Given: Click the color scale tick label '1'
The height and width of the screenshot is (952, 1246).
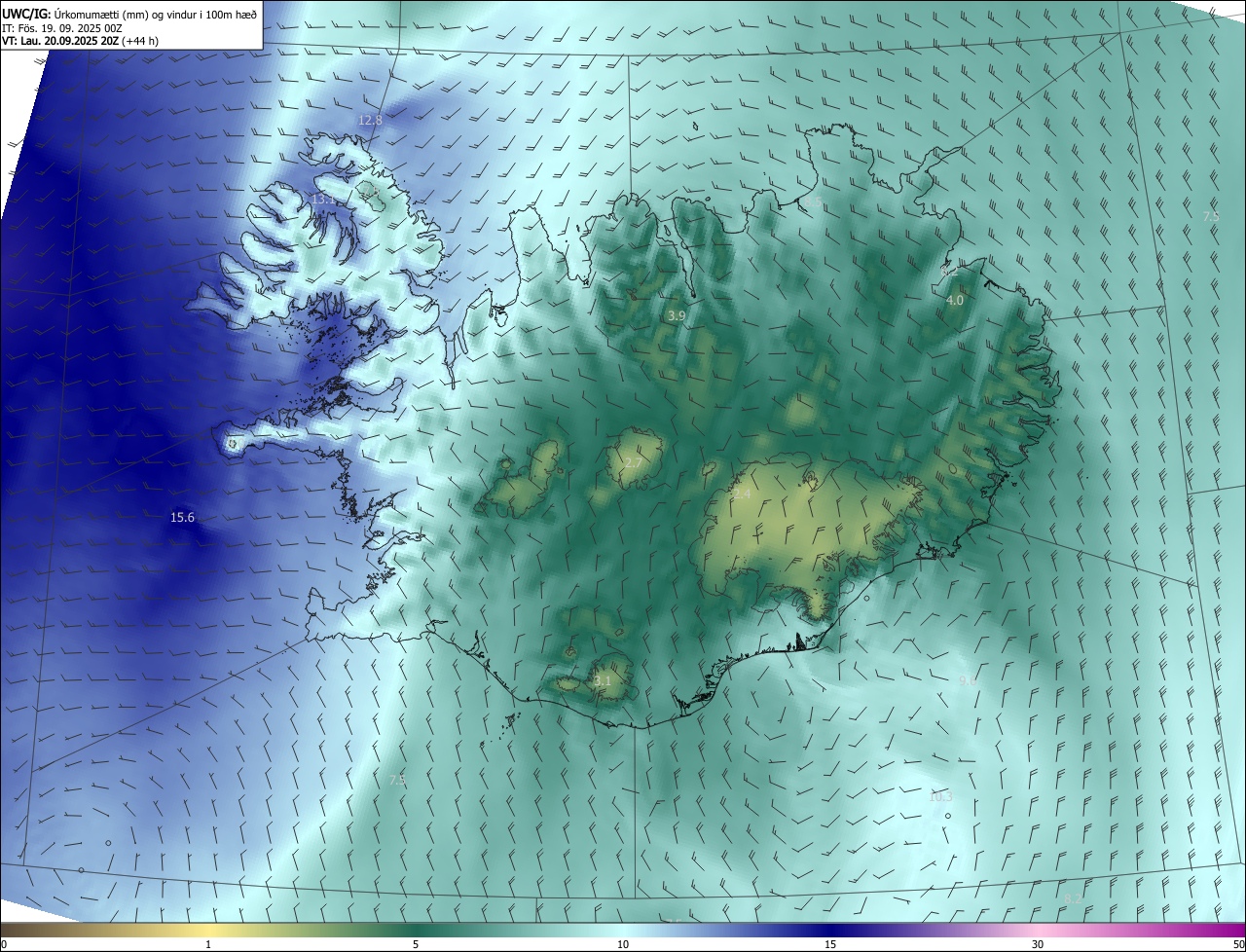Looking at the screenshot, I should click(208, 944).
